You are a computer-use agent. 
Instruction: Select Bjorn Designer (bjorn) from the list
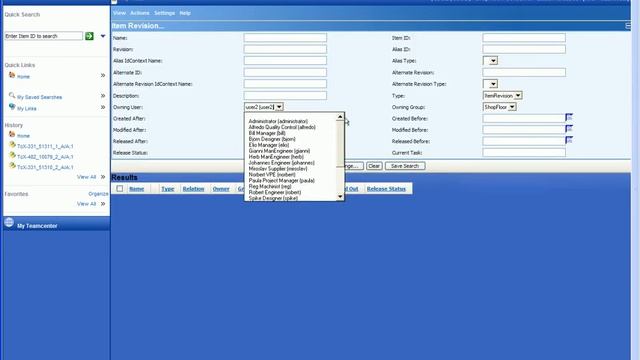pos(272,139)
